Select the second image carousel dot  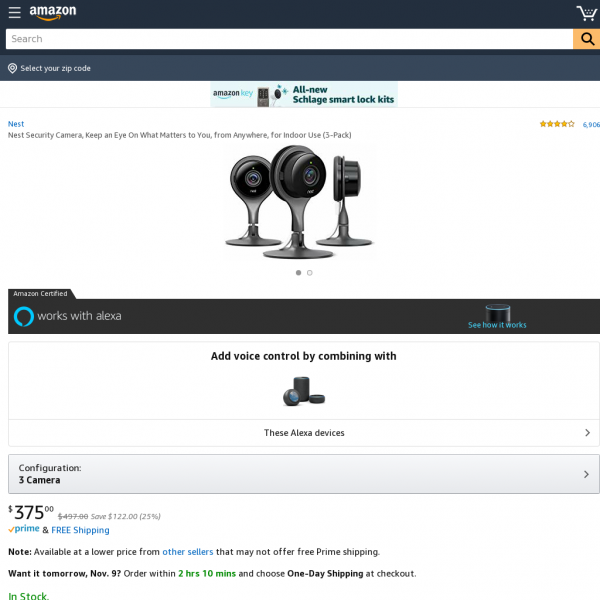tap(310, 273)
